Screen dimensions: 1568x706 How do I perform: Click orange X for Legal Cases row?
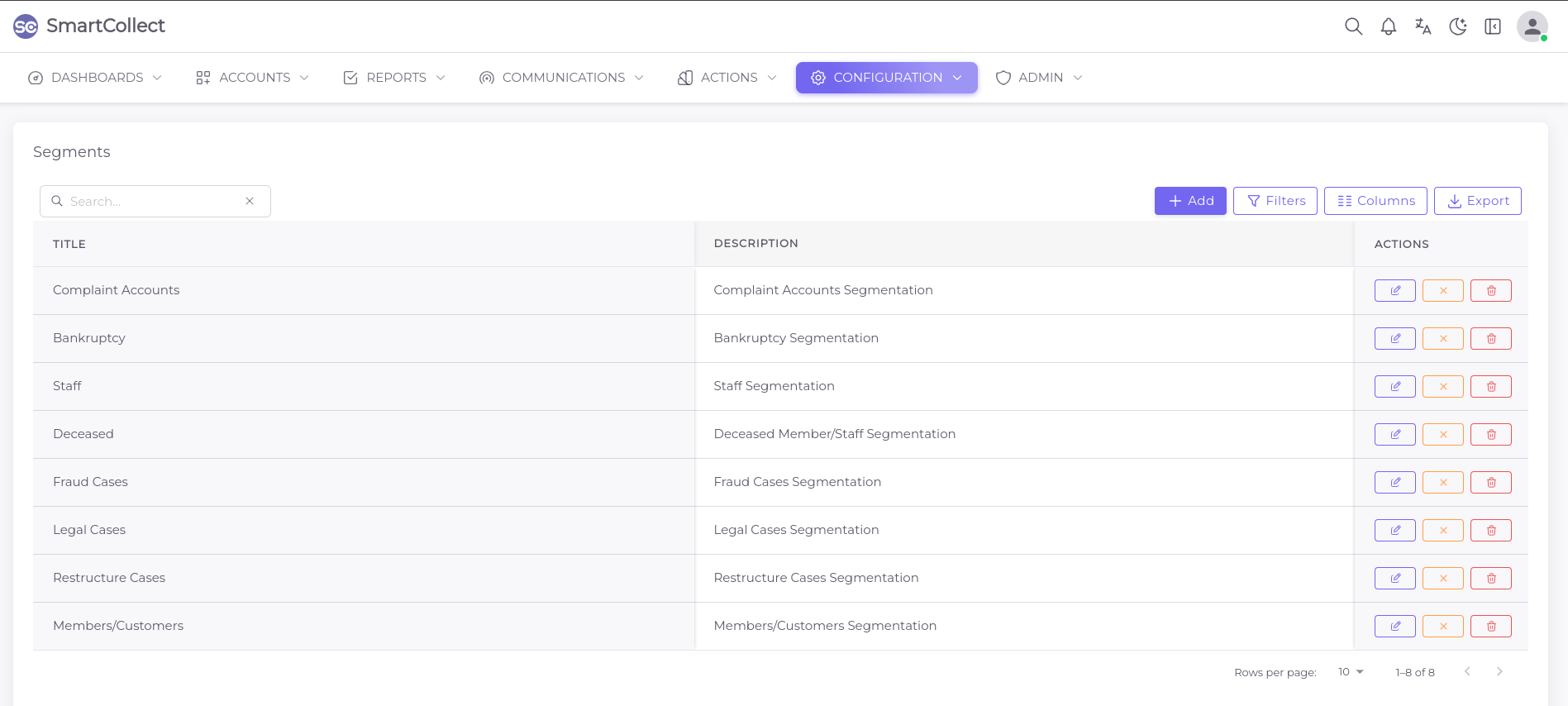1442,531
